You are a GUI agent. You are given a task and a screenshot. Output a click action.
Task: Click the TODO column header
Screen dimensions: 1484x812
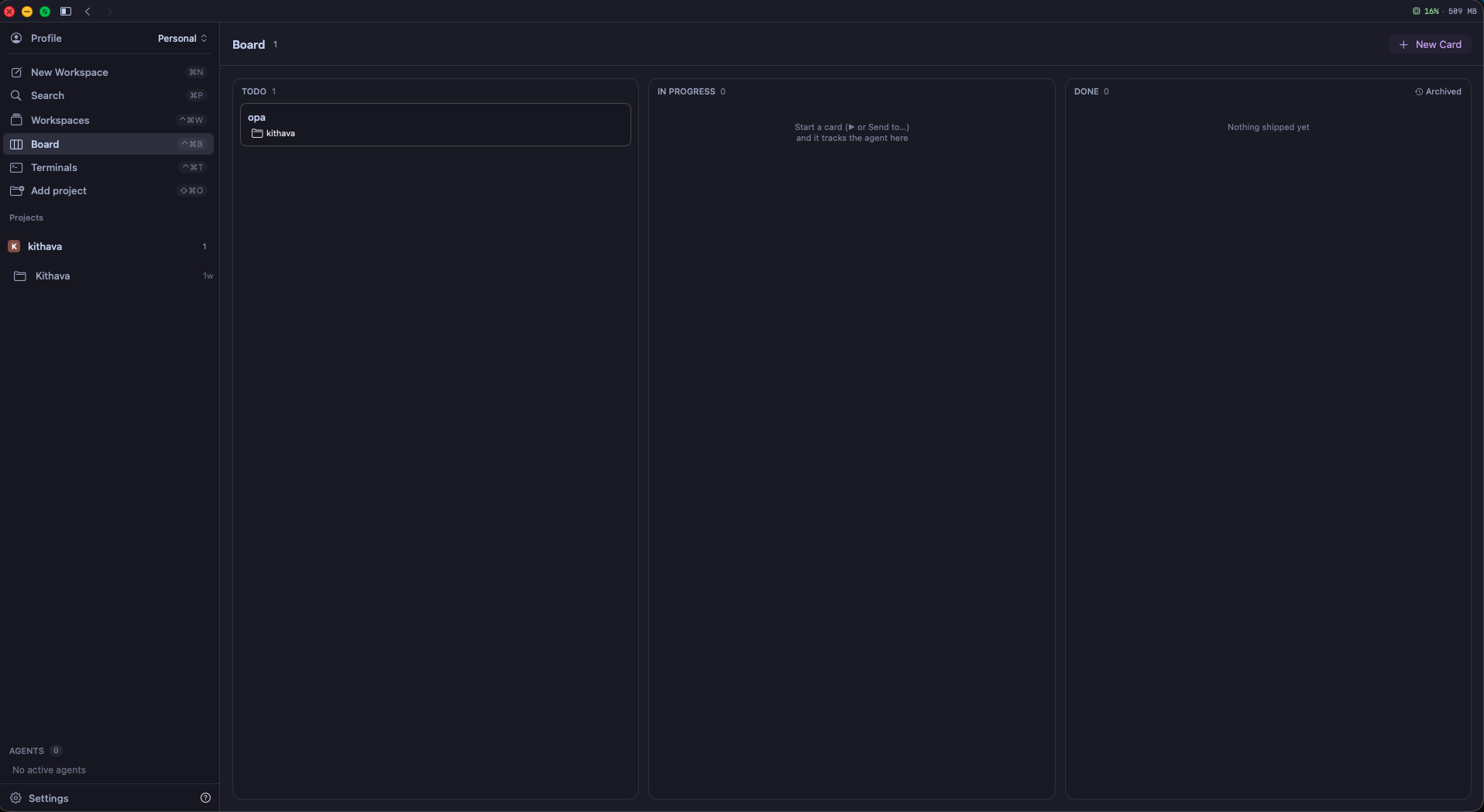pyautogui.click(x=254, y=91)
